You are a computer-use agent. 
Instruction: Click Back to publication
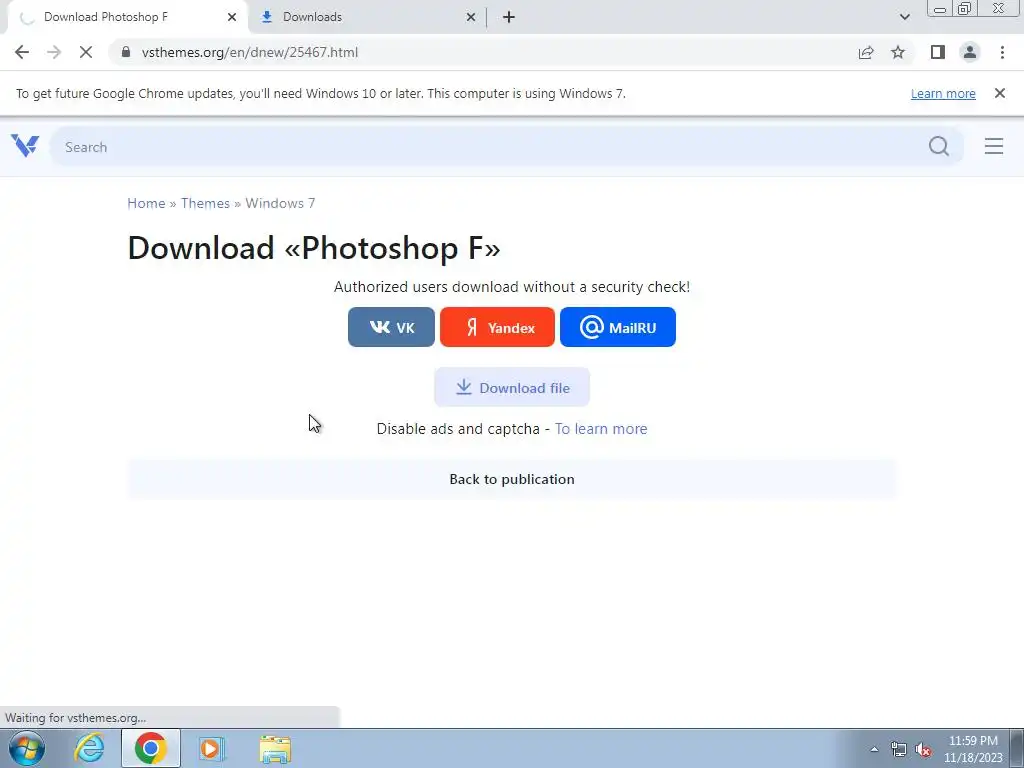tap(512, 479)
